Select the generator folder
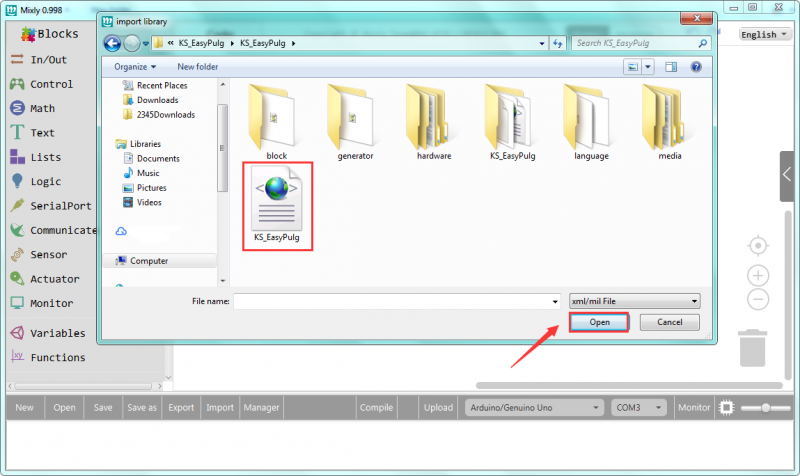Image resolution: width=800 pixels, height=476 pixels. pyautogui.click(x=355, y=122)
